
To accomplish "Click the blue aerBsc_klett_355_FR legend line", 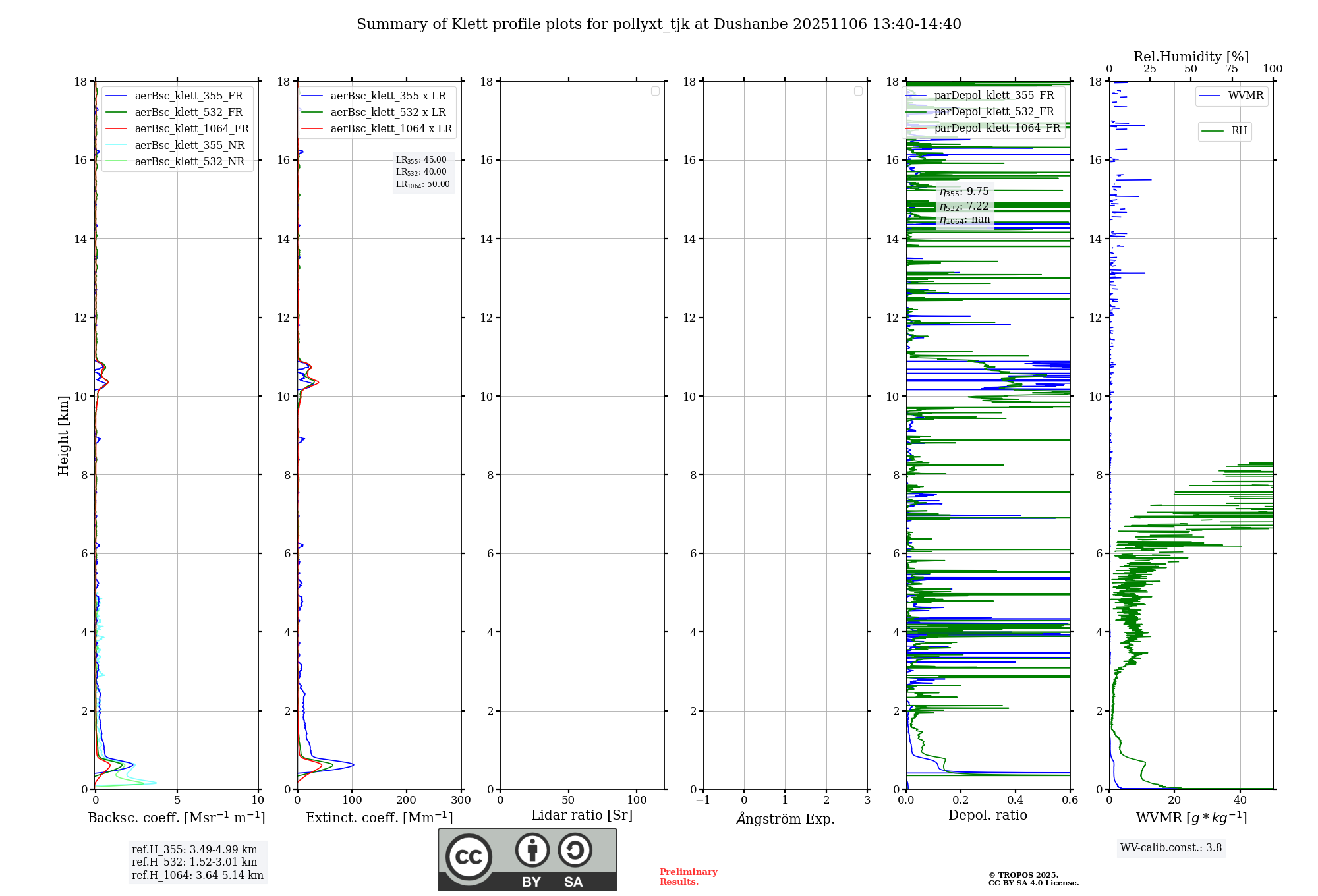I will click(x=116, y=96).
